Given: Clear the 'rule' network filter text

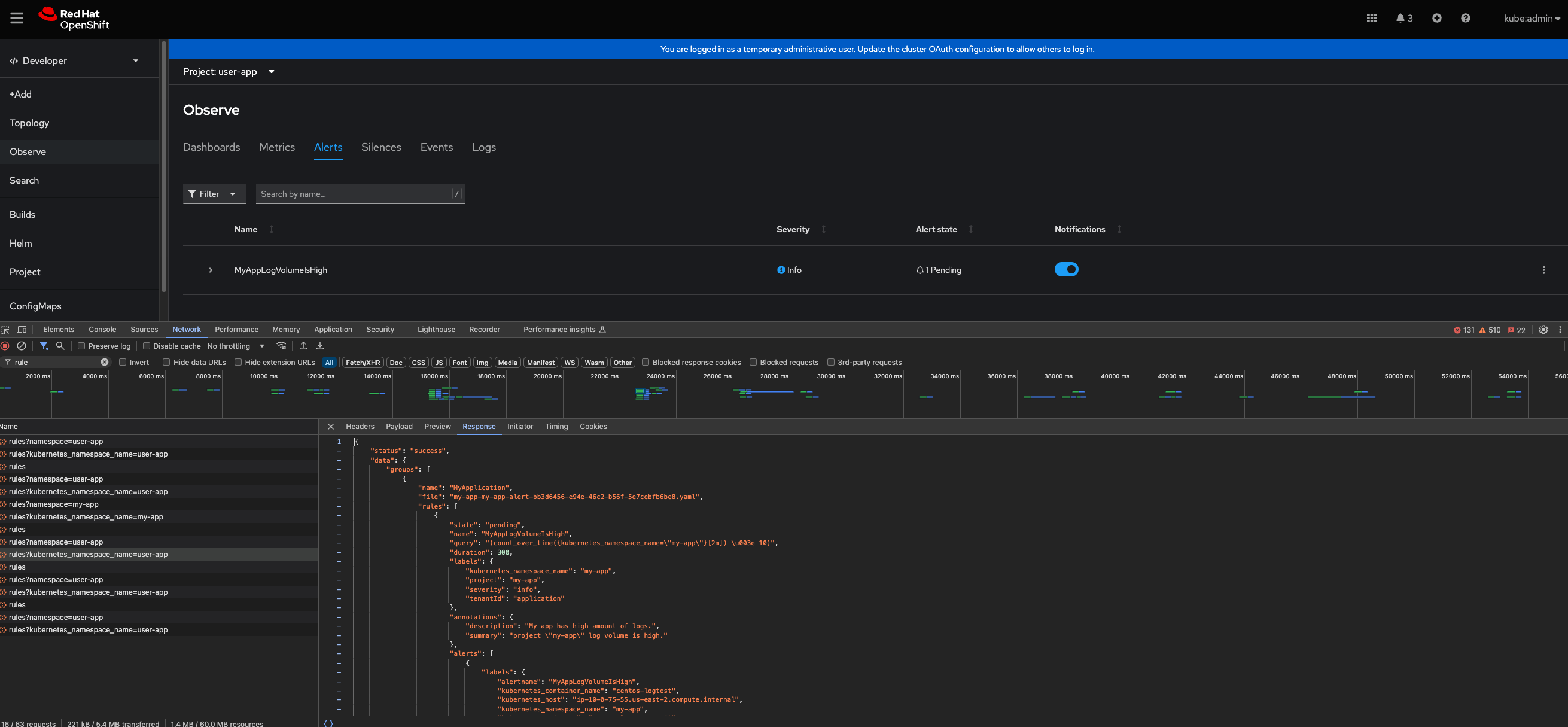Looking at the screenshot, I should pyautogui.click(x=105, y=362).
